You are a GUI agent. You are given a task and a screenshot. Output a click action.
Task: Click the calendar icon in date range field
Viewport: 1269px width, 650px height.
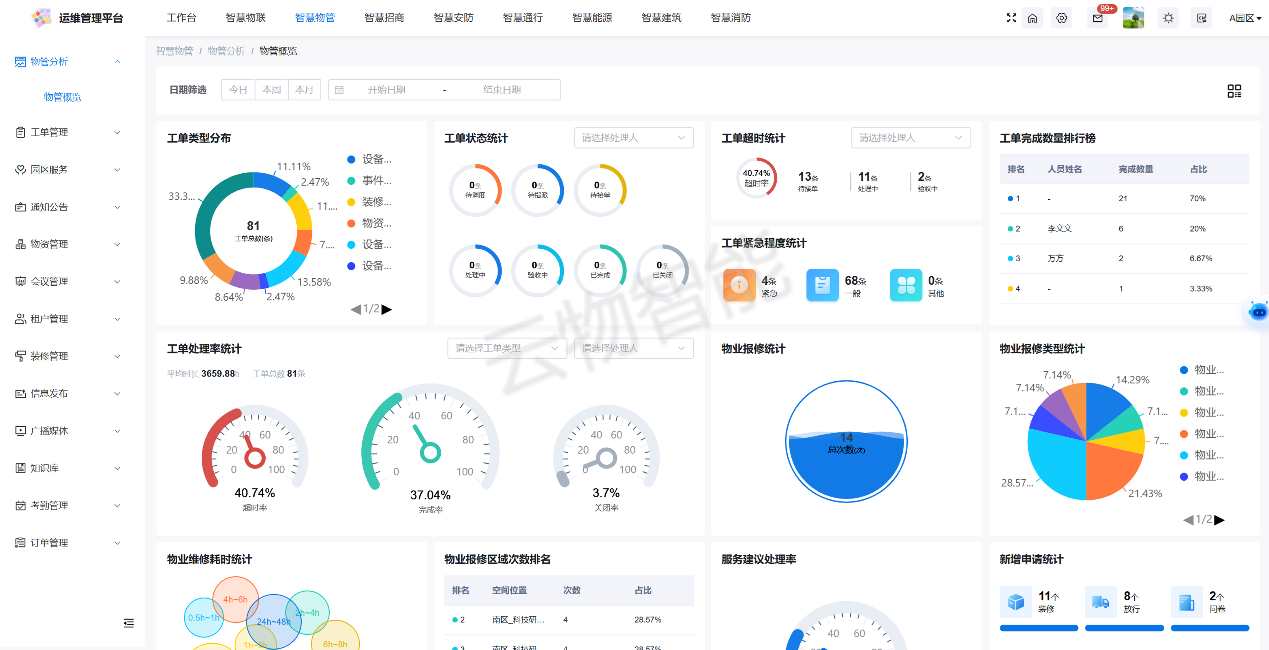339,90
